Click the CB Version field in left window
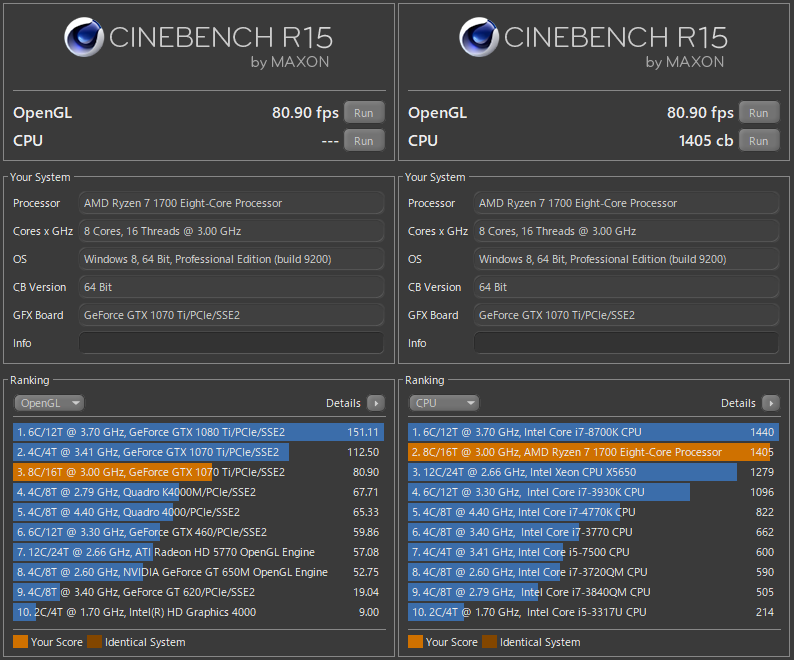 coord(231,287)
